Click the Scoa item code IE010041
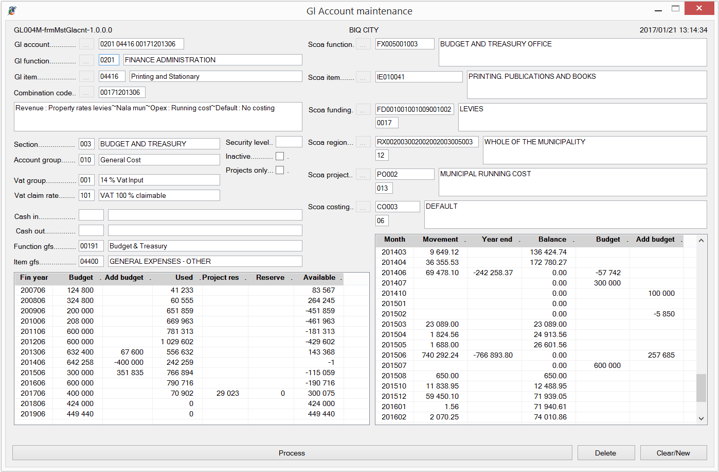 (x=419, y=77)
